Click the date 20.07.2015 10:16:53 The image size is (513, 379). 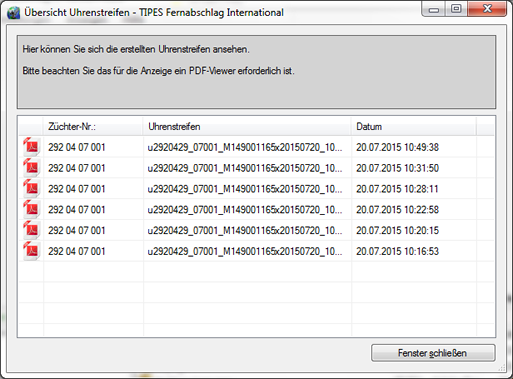[x=397, y=251]
